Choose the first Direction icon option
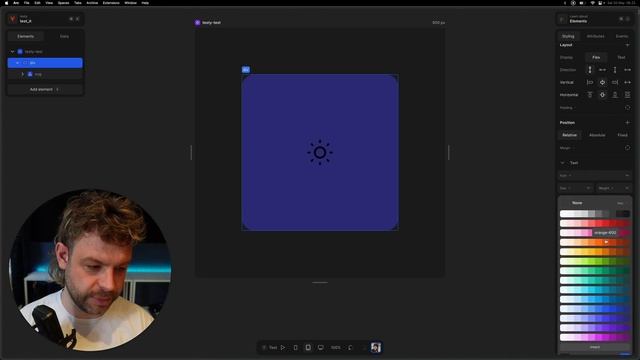 (590, 70)
